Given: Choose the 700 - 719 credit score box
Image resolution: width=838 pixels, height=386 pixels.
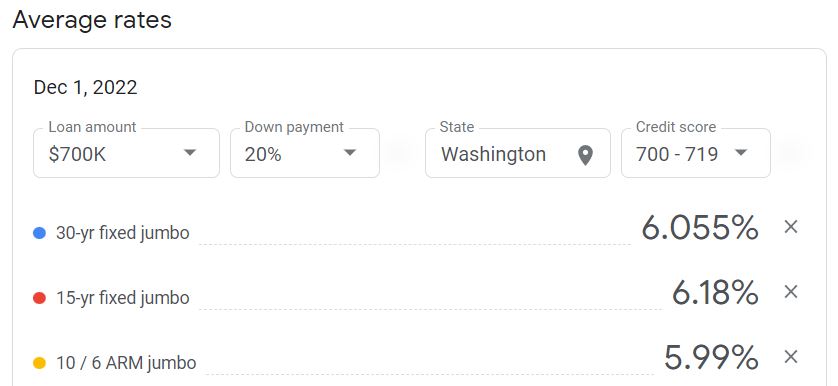Looking at the screenshot, I should coord(696,153).
